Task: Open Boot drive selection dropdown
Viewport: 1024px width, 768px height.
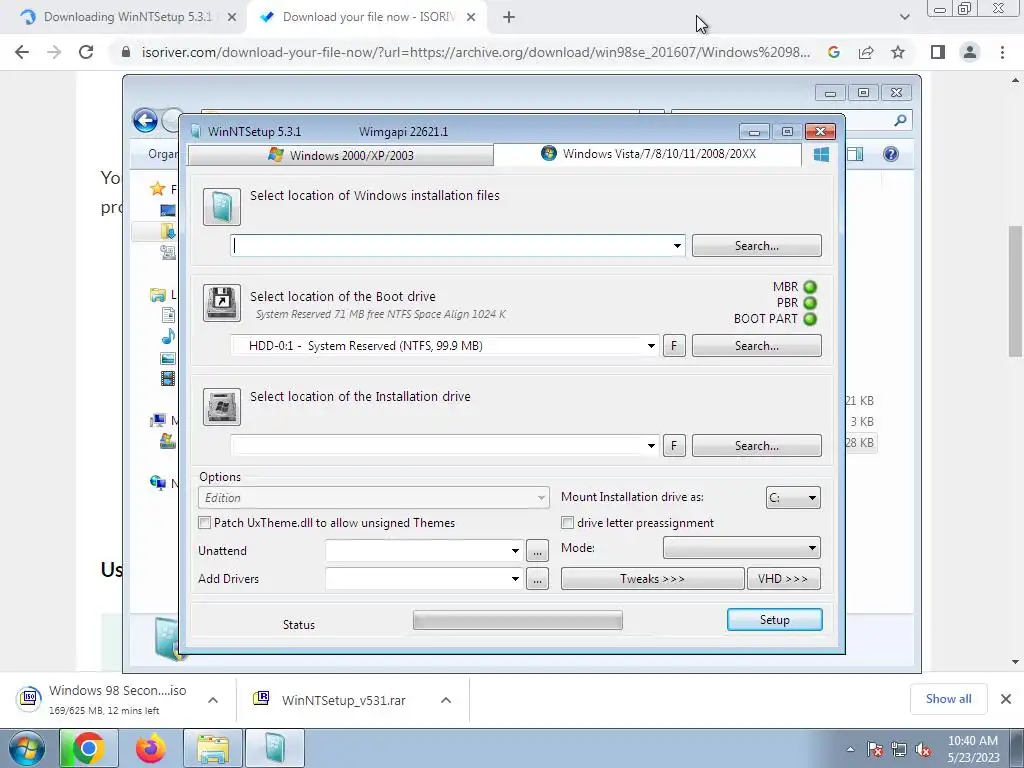Action: [651, 345]
